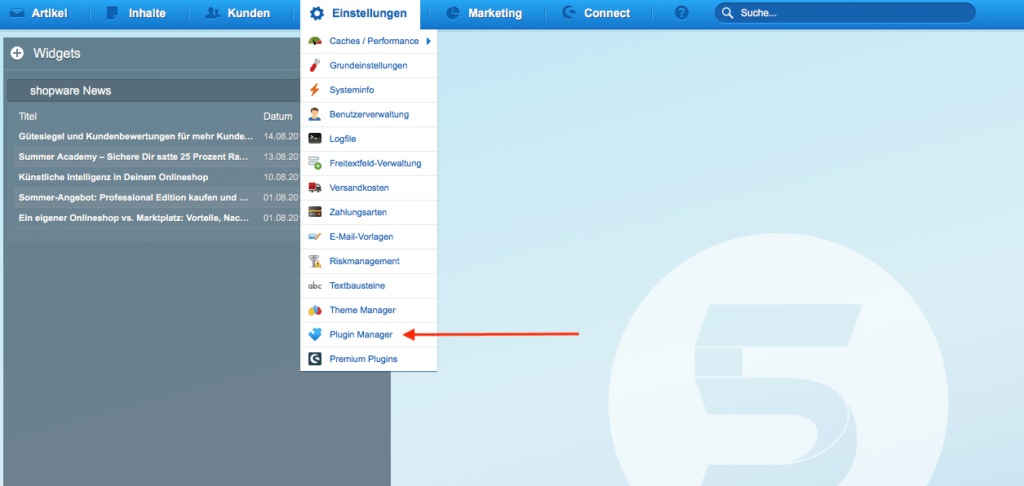The height and width of the screenshot is (486, 1024).
Task: Click the Inhalte document icon
Action: click(x=113, y=13)
